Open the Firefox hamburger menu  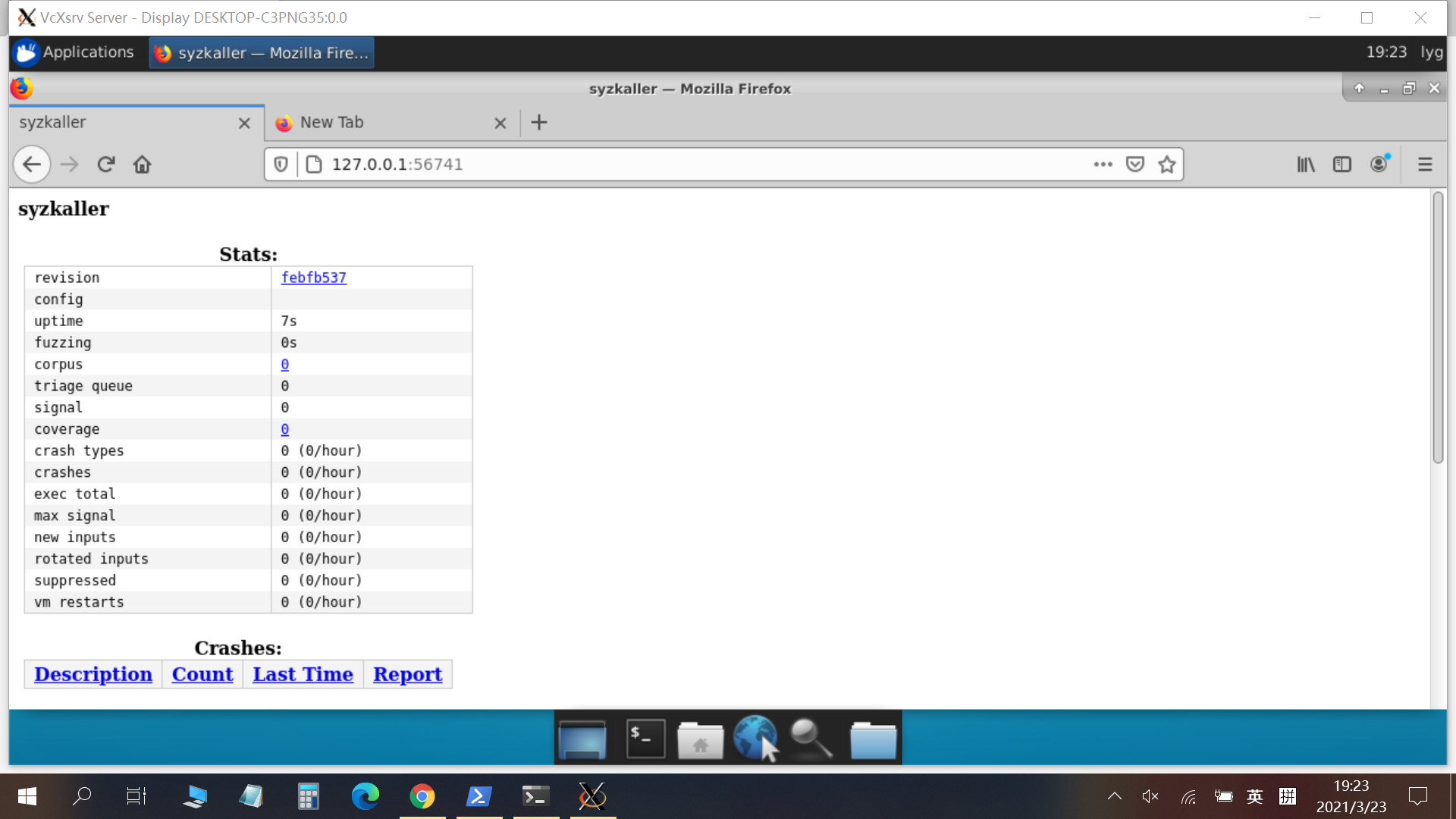click(1425, 164)
